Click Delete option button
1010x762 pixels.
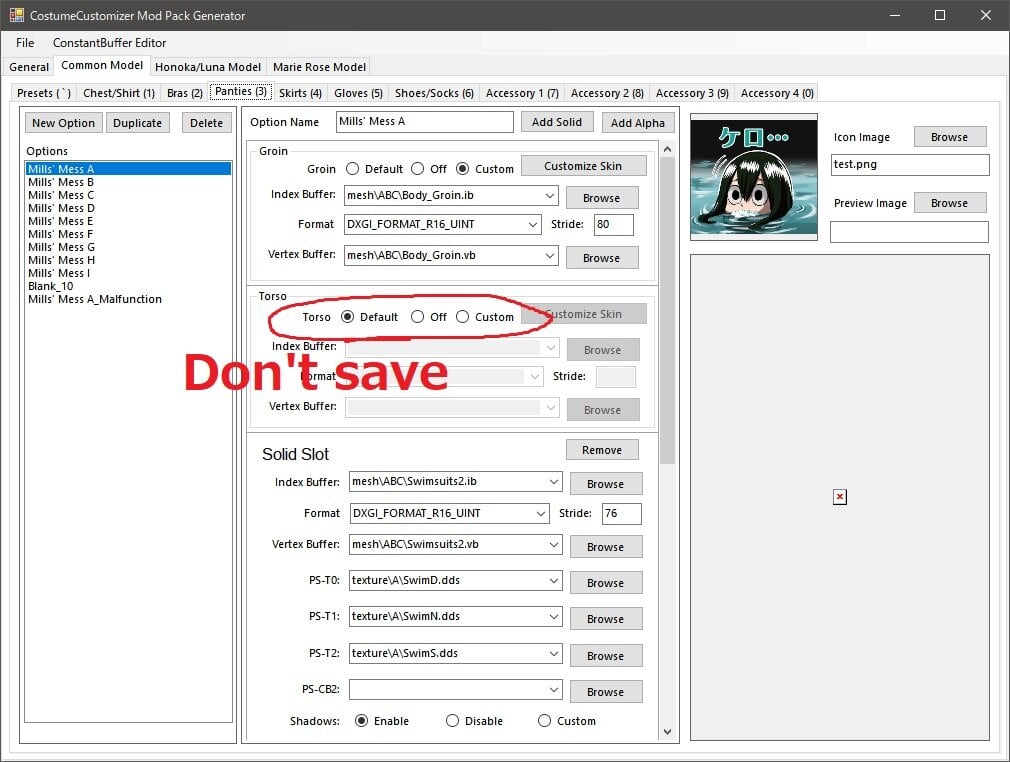(x=206, y=123)
